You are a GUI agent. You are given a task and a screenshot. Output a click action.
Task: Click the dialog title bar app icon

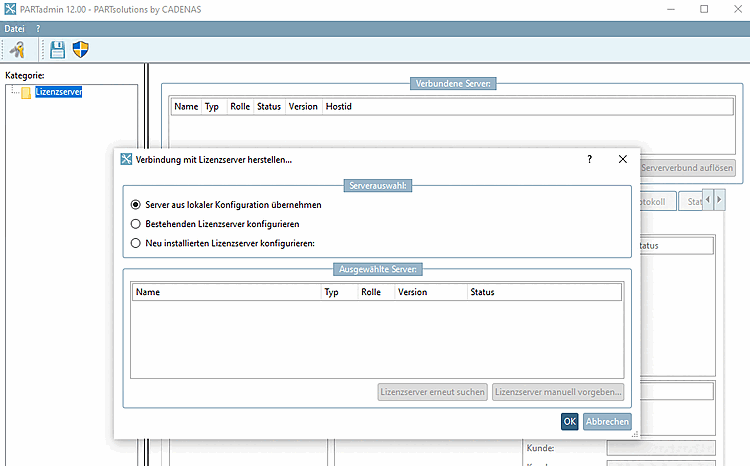(x=126, y=159)
